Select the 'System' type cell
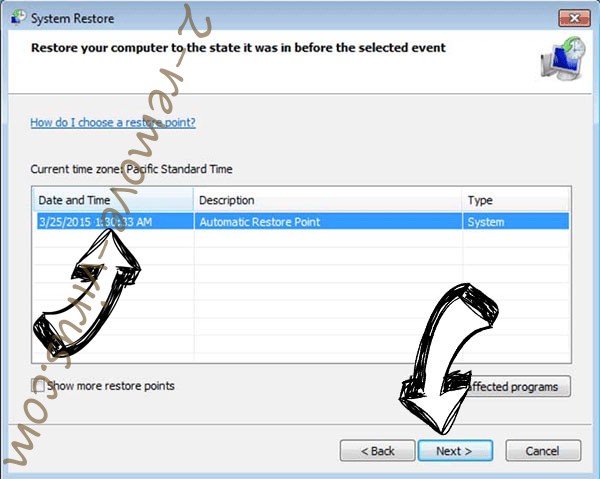 [516, 222]
